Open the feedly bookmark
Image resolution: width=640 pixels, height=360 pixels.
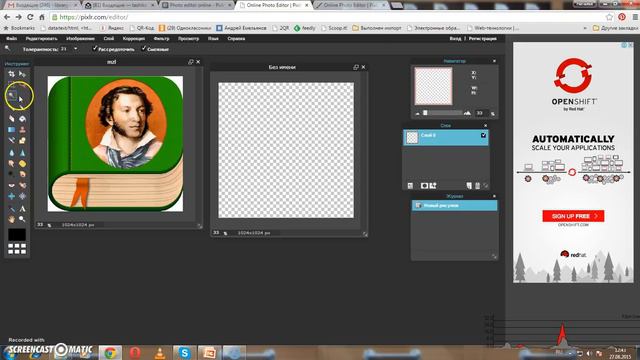[x=304, y=28]
